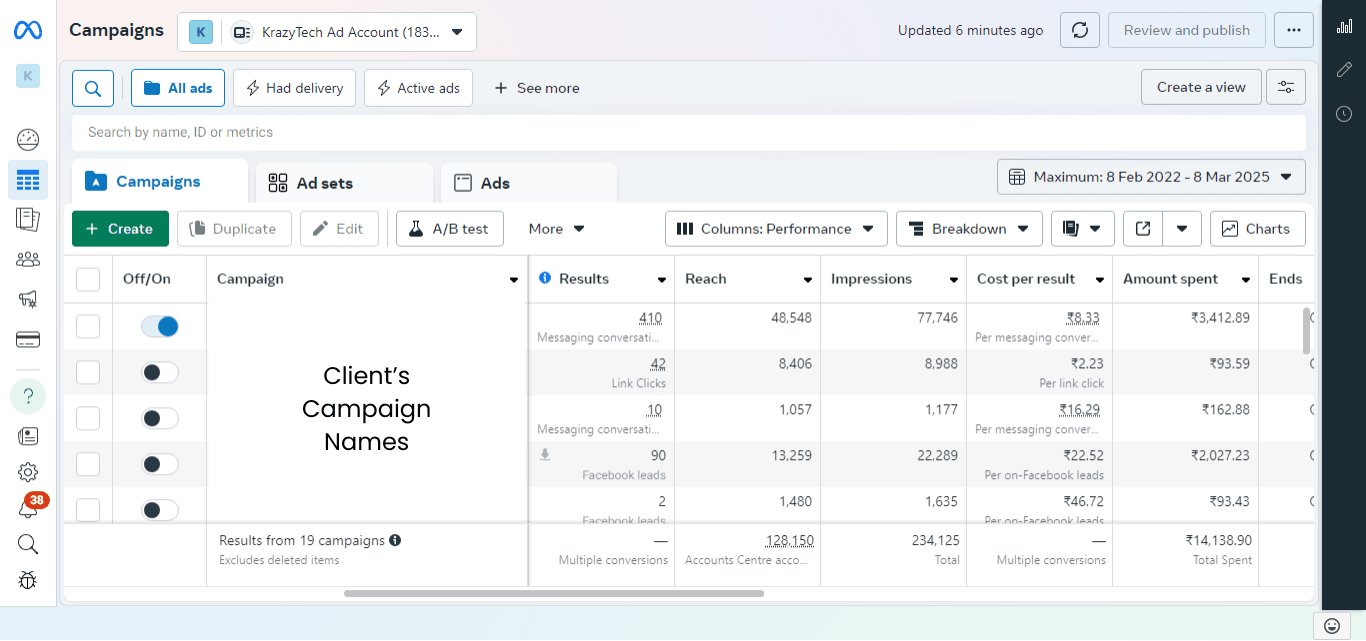Viewport: 1366px width, 641px height.
Task: Open the Breakdown dropdown
Action: 969,229
